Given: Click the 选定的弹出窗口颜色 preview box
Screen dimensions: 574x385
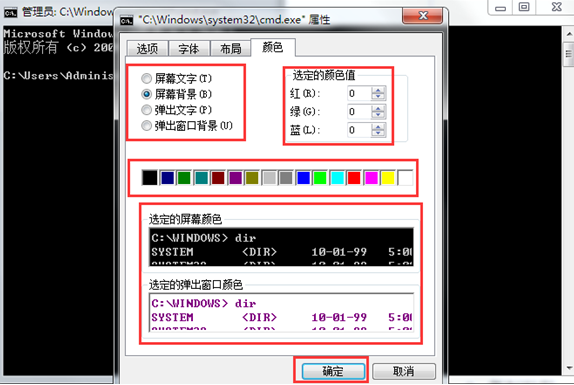Looking at the screenshot, I should coord(282,312).
